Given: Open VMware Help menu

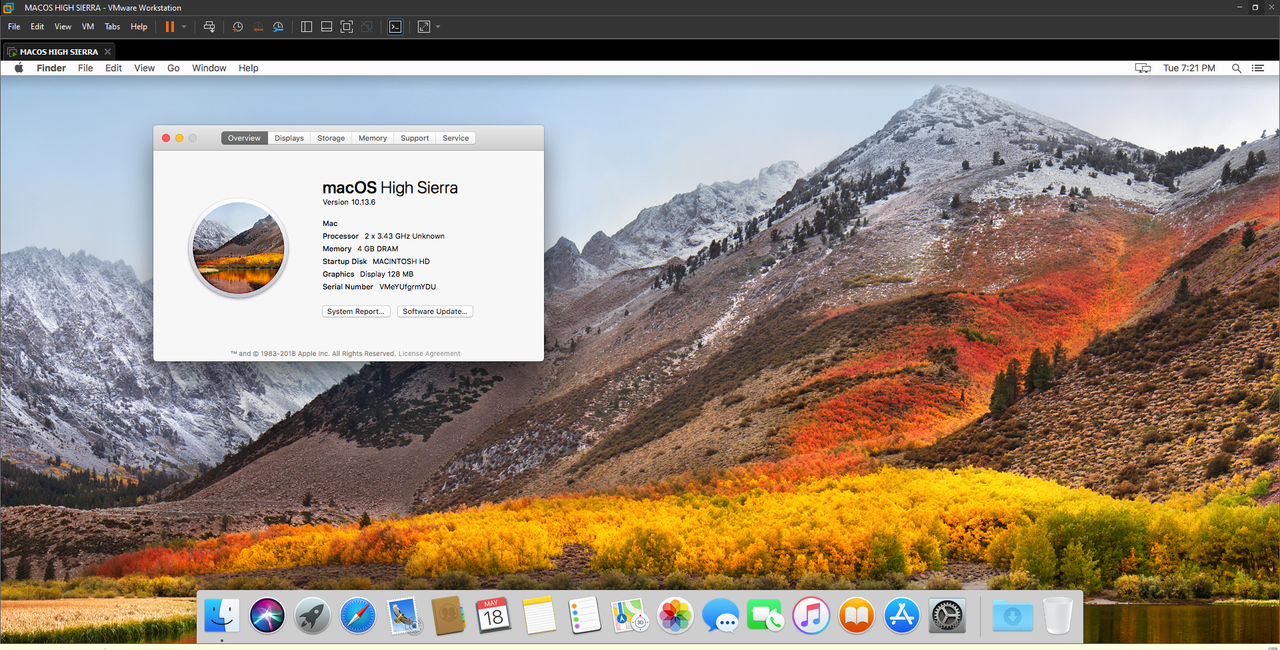Looking at the screenshot, I should click(139, 27).
